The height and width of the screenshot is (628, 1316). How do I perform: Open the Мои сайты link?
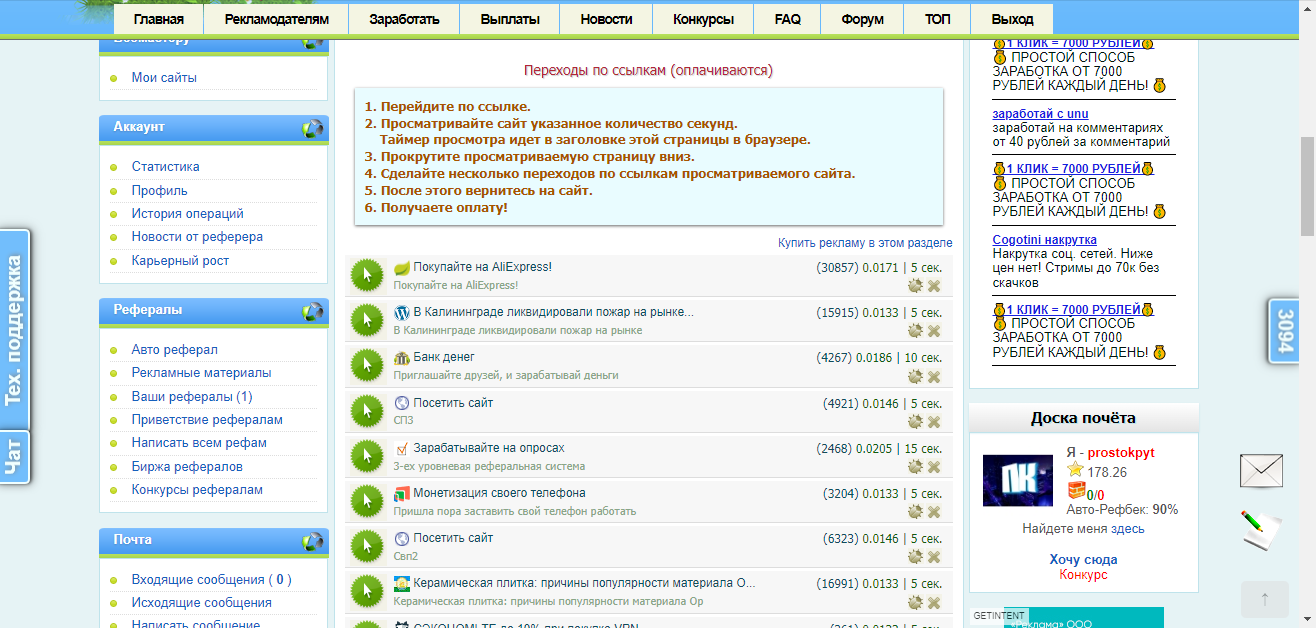164,78
